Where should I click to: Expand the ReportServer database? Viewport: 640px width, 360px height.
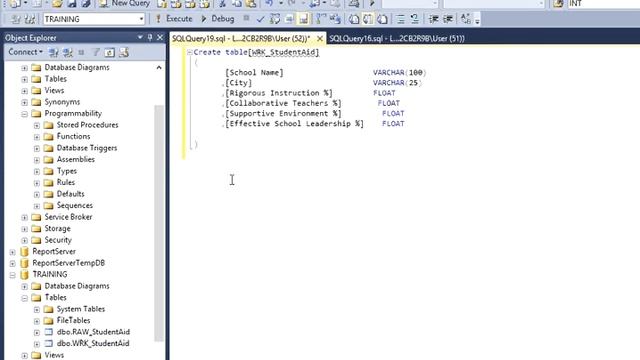click(13, 252)
